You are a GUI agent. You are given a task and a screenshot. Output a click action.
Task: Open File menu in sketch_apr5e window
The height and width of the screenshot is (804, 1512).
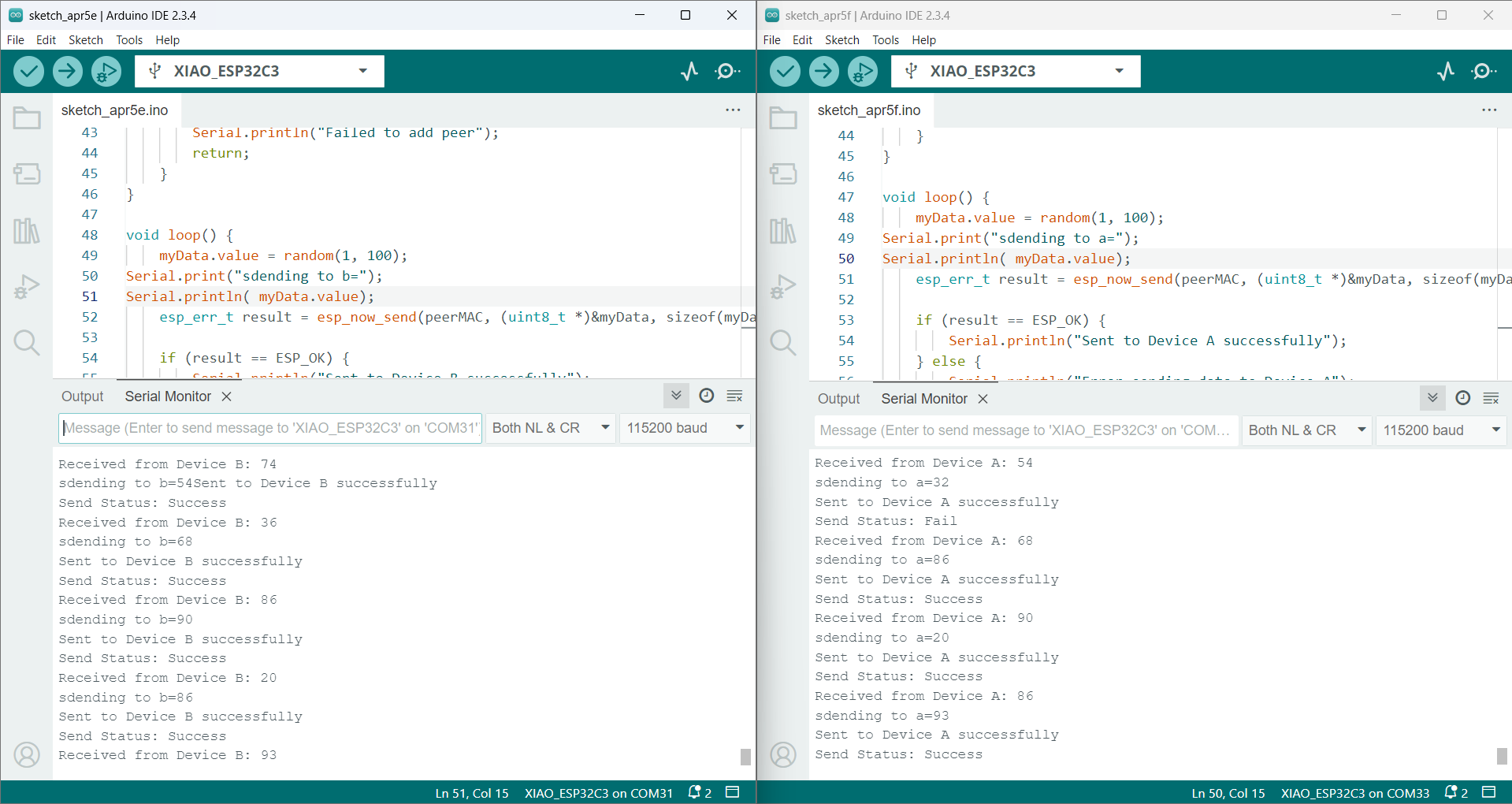tap(16, 40)
